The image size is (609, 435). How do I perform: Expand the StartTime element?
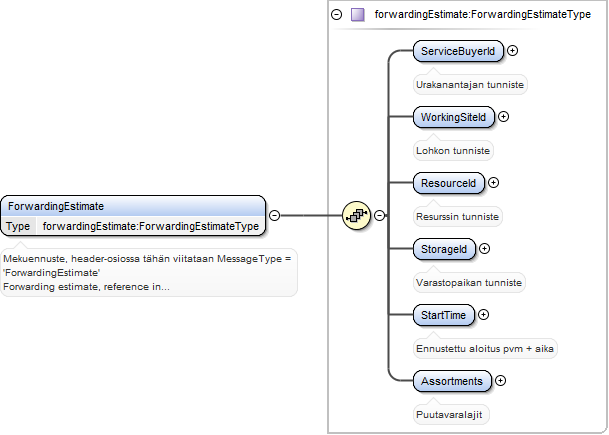click(x=483, y=315)
